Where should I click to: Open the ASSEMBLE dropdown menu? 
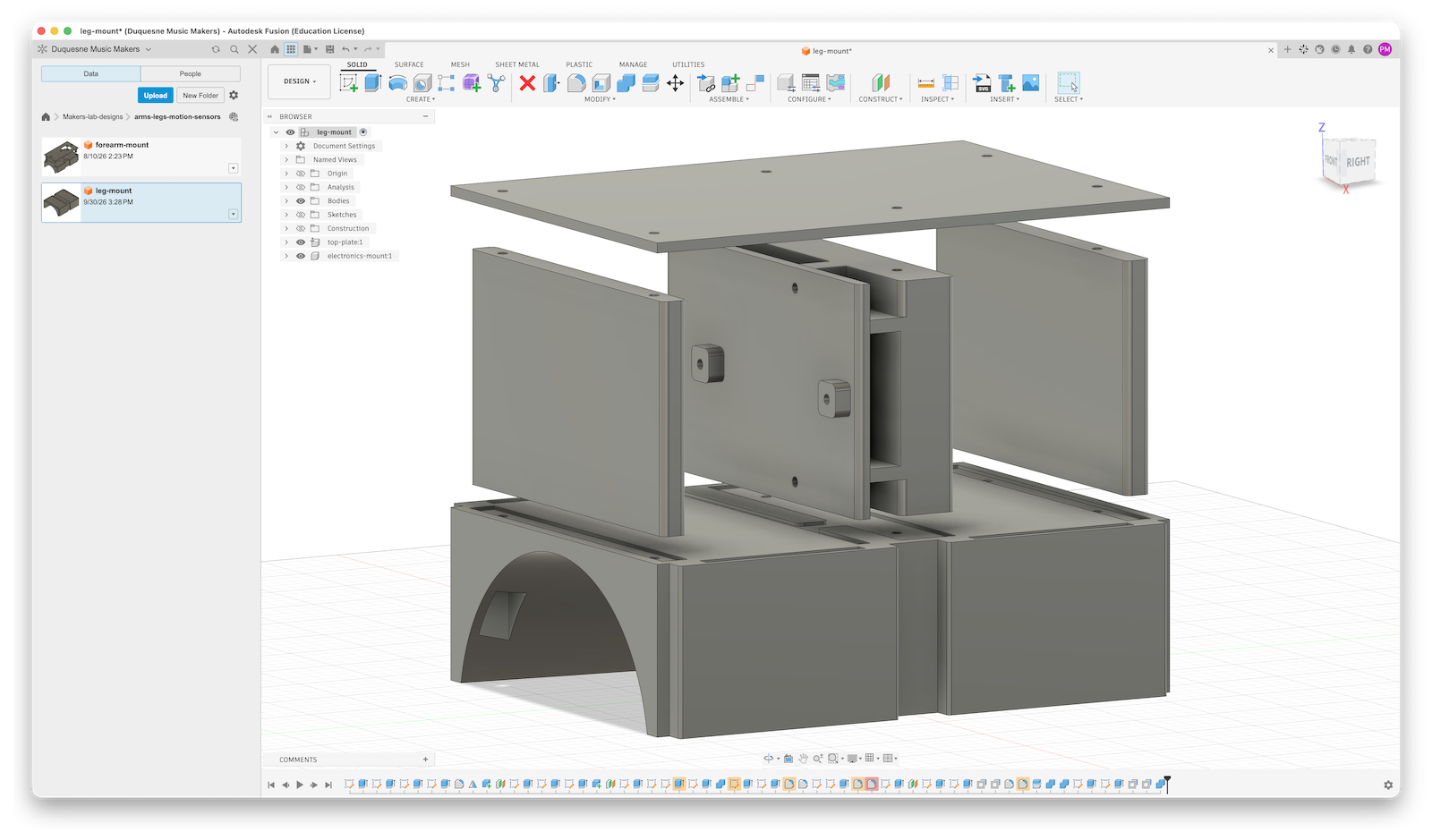pos(729,99)
